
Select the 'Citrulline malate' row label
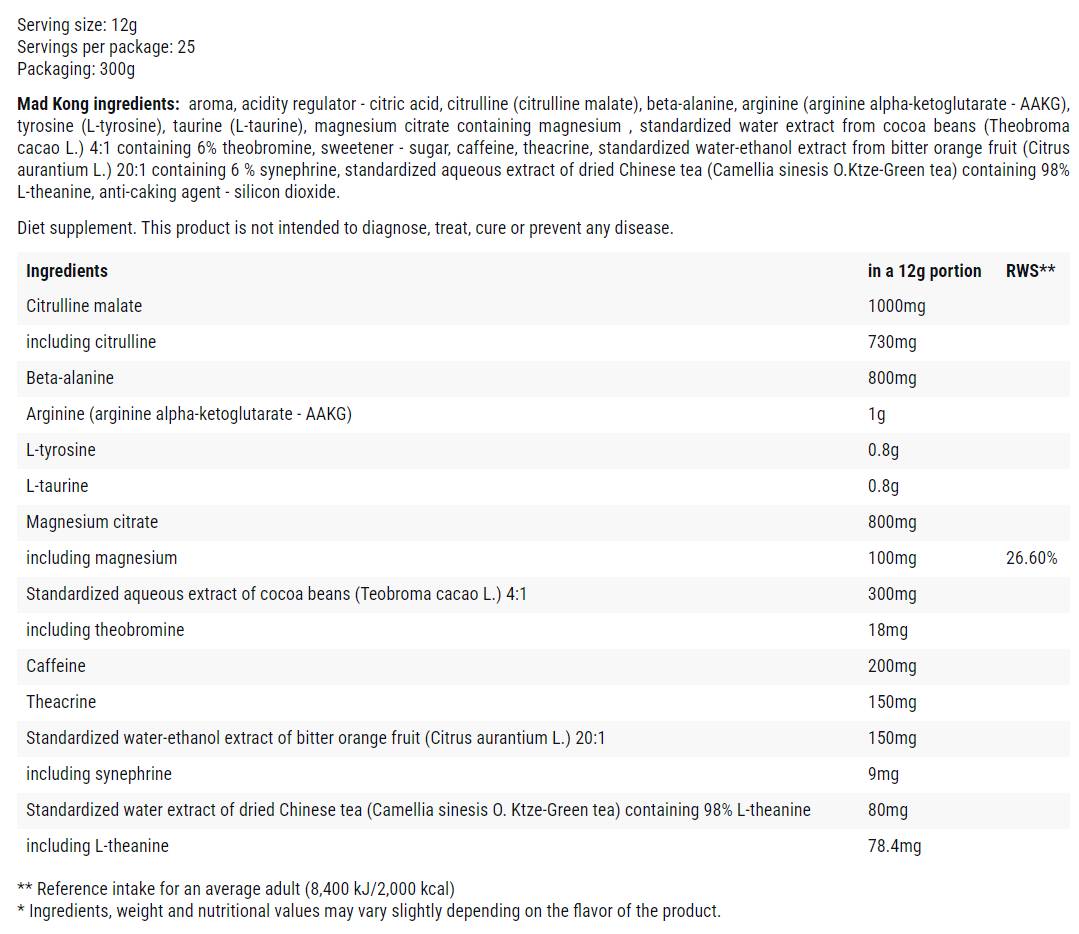click(x=84, y=306)
